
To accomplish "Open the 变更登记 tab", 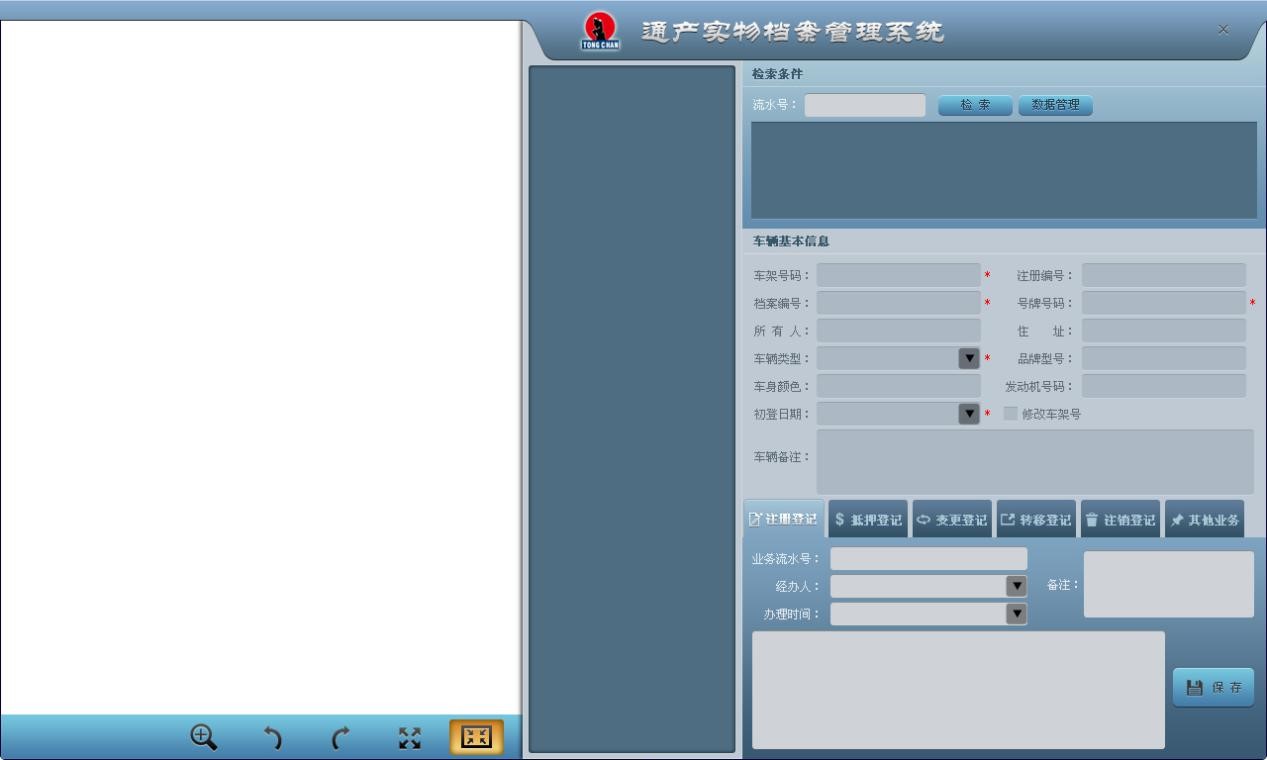I will pyautogui.click(x=952, y=520).
